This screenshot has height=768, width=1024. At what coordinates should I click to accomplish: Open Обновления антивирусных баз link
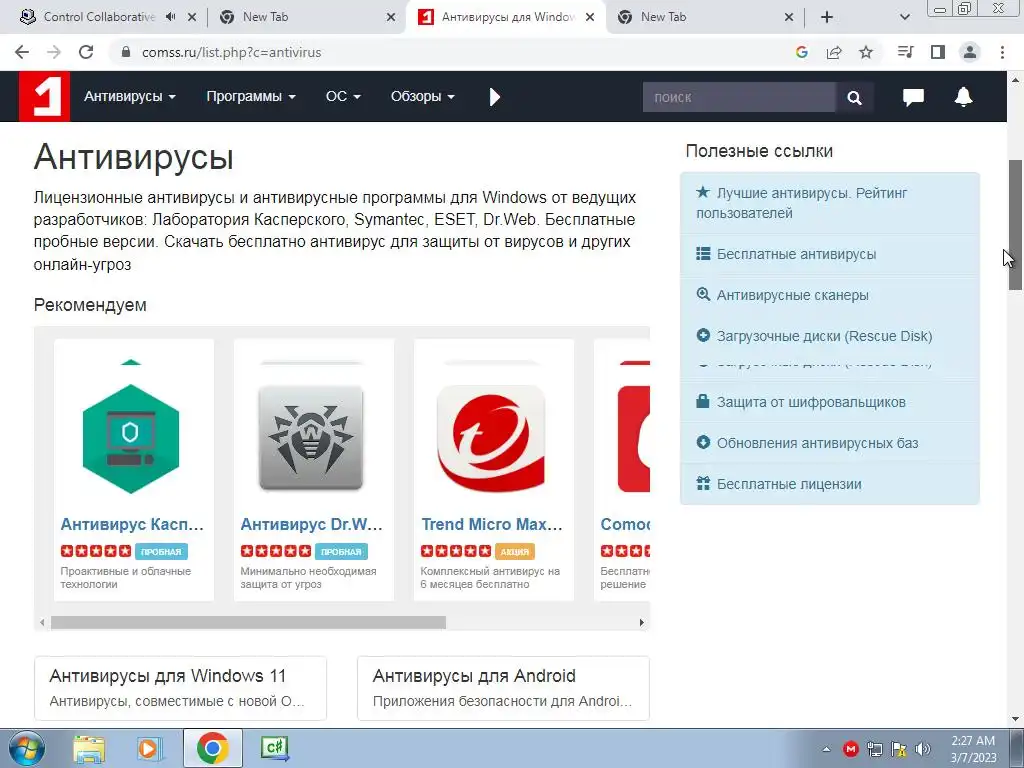(x=830, y=443)
